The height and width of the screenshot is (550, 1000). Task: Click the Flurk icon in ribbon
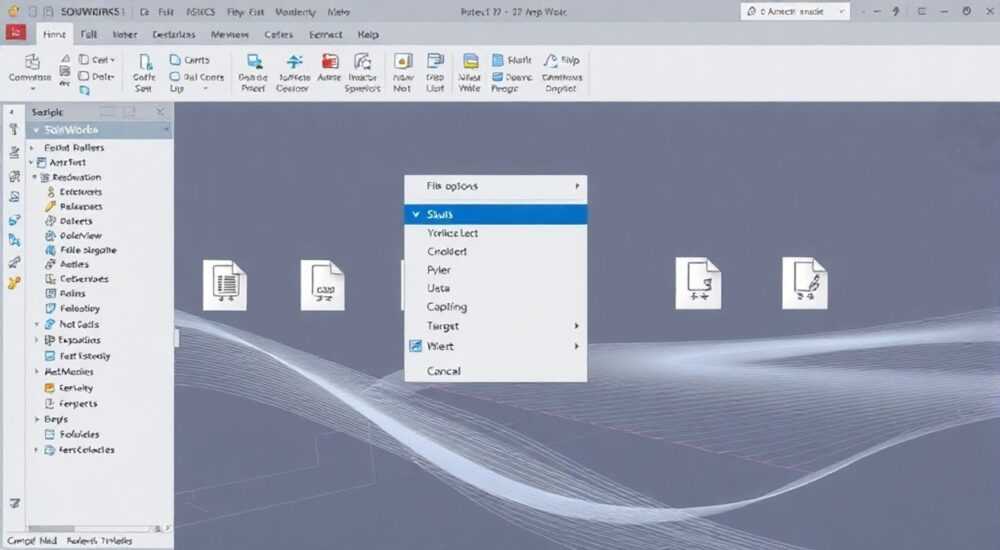click(497, 59)
